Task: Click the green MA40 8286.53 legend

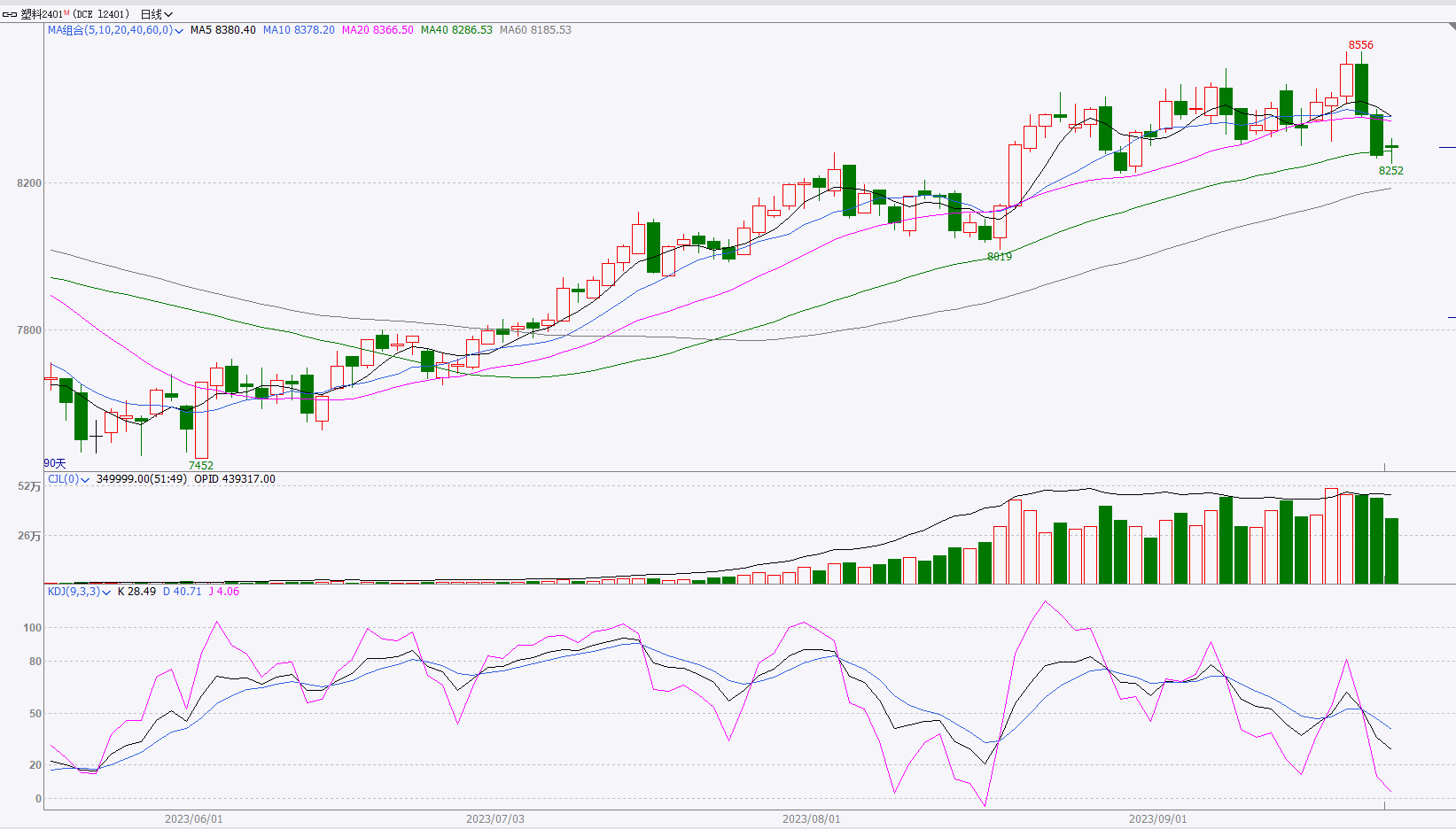Action: (x=456, y=30)
